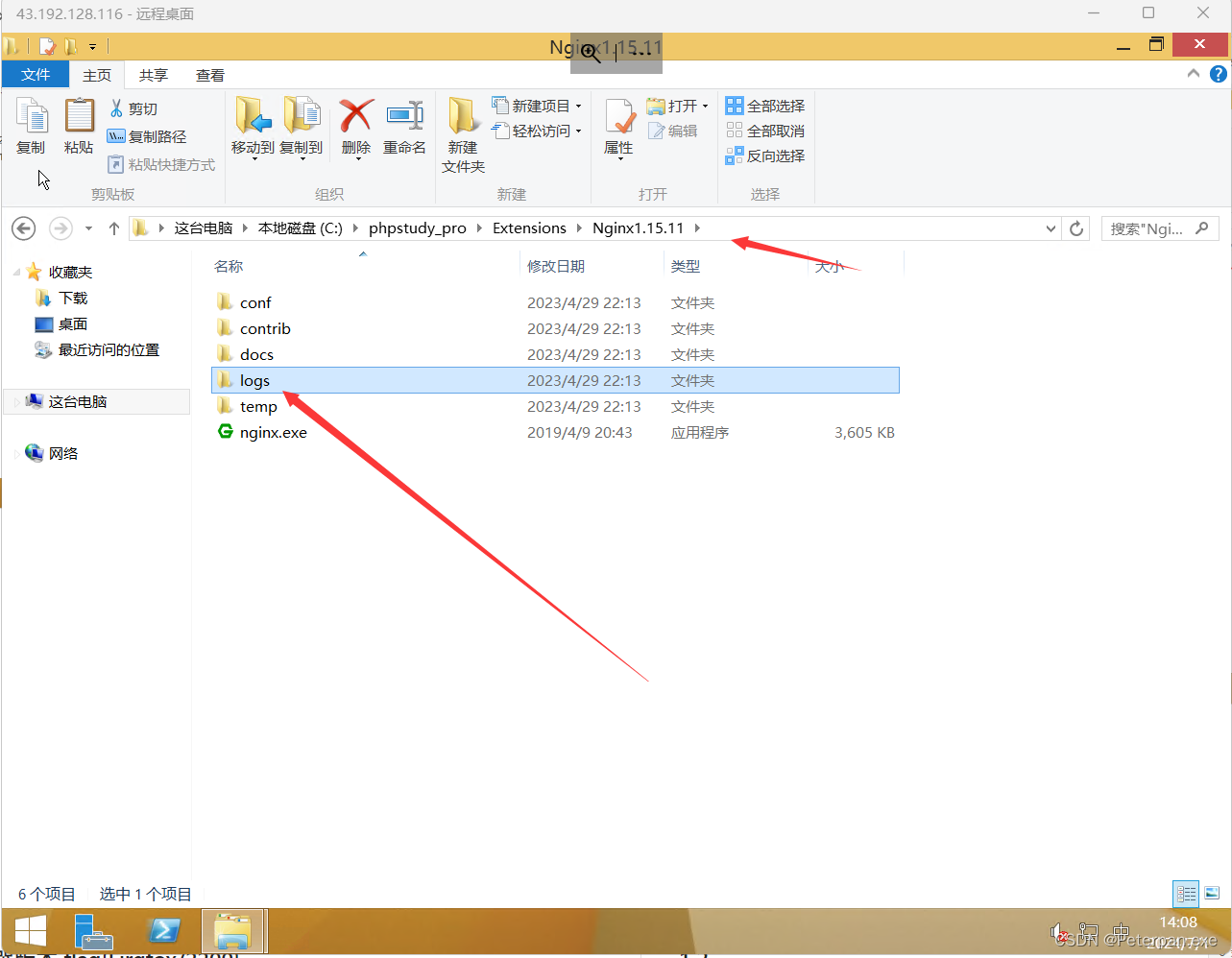1232x958 pixels.
Task: Click Select none (全部取消)
Action: tap(765, 131)
